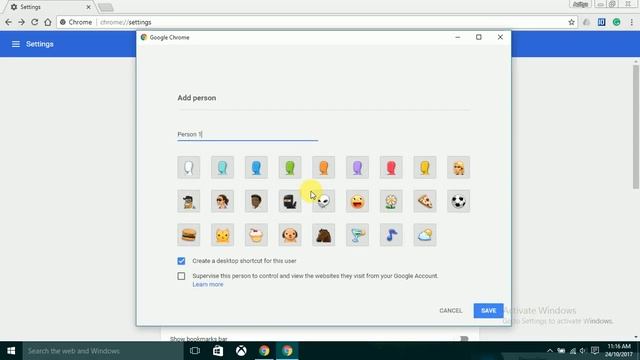Screen dimensions: 640x360
Task: Pick the soccer ball avatar
Action: [458, 201]
